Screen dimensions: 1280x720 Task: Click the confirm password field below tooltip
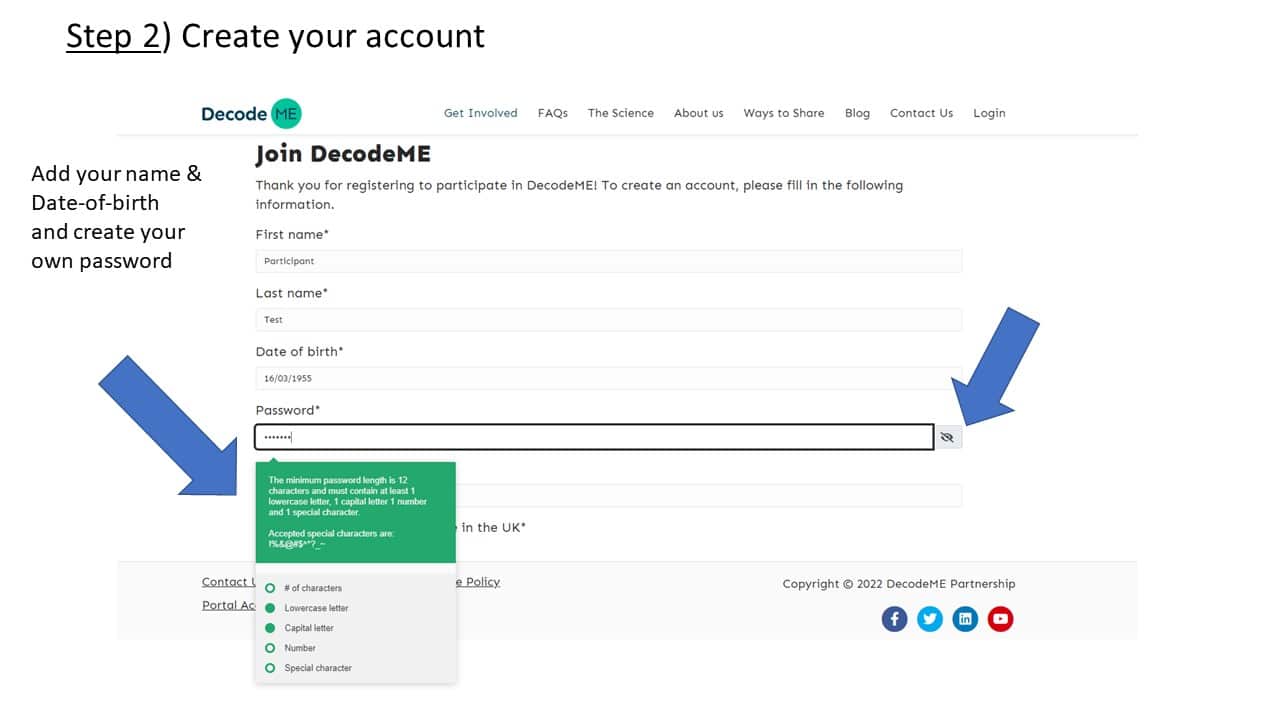coord(709,496)
